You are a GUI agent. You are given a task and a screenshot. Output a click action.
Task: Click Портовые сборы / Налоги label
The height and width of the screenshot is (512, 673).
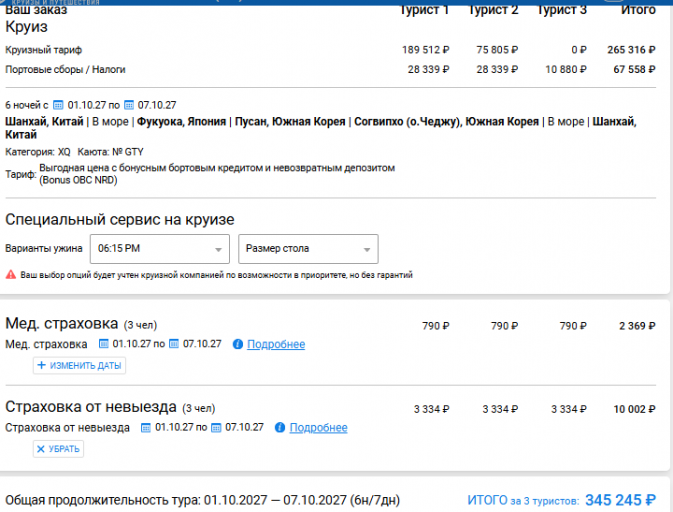(65, 70)
